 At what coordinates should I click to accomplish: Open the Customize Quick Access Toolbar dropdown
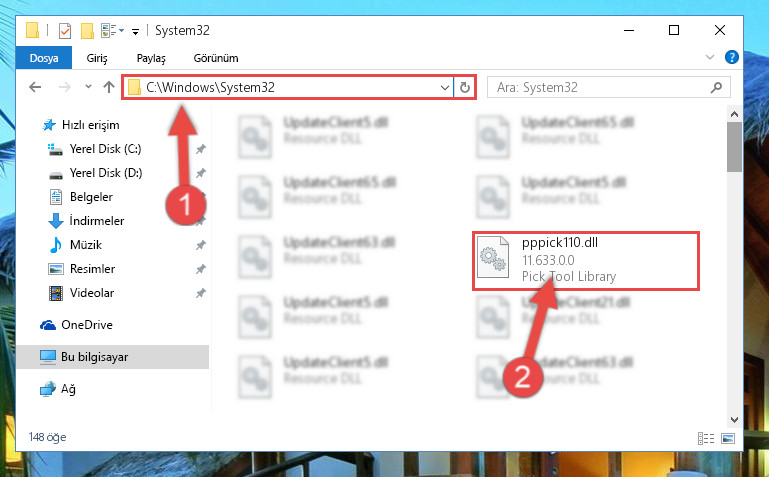tap(135, 32)
